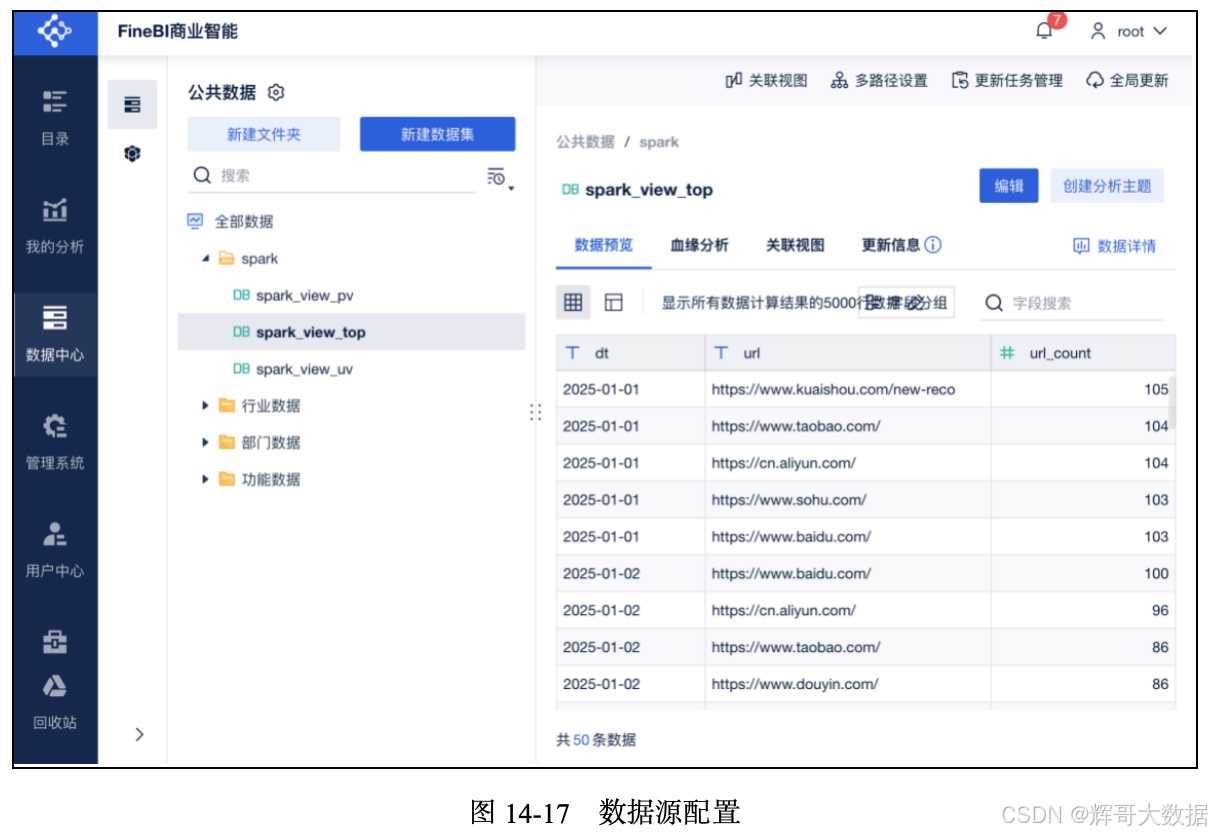Viewport: 1212px width, 834px height.
Task: Expand the 行业数据 folder
Action: [205, 406]
